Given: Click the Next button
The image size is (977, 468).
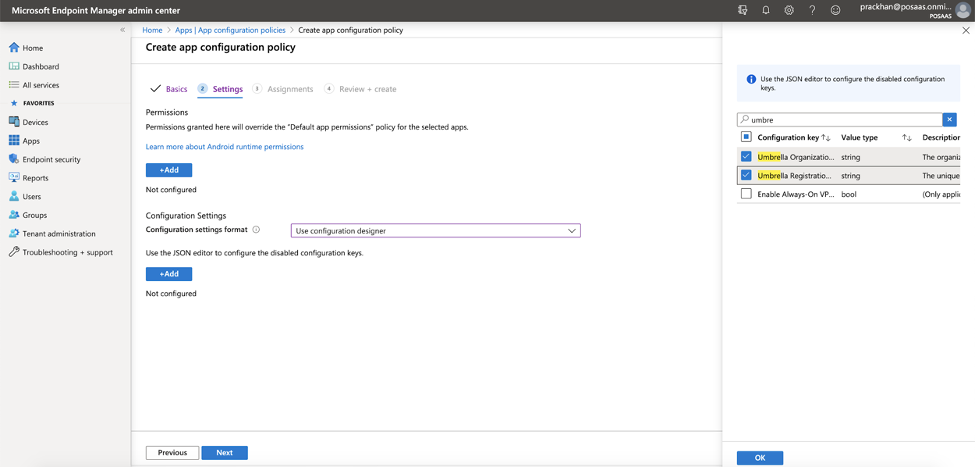Looking at the screenshot, I should point(225,453).
